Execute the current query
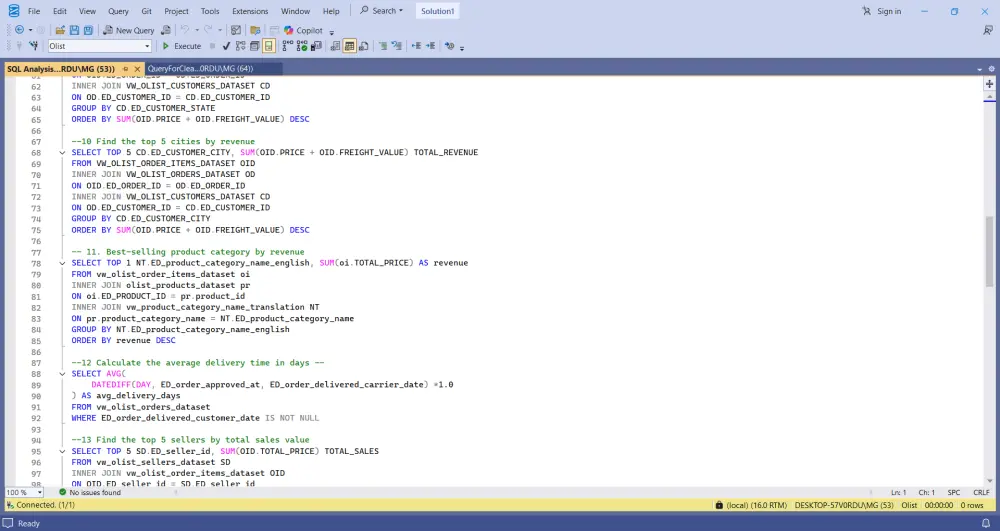Image resolution: width=1000 pixels, height=531 pixels. click(x=181, y=46)
